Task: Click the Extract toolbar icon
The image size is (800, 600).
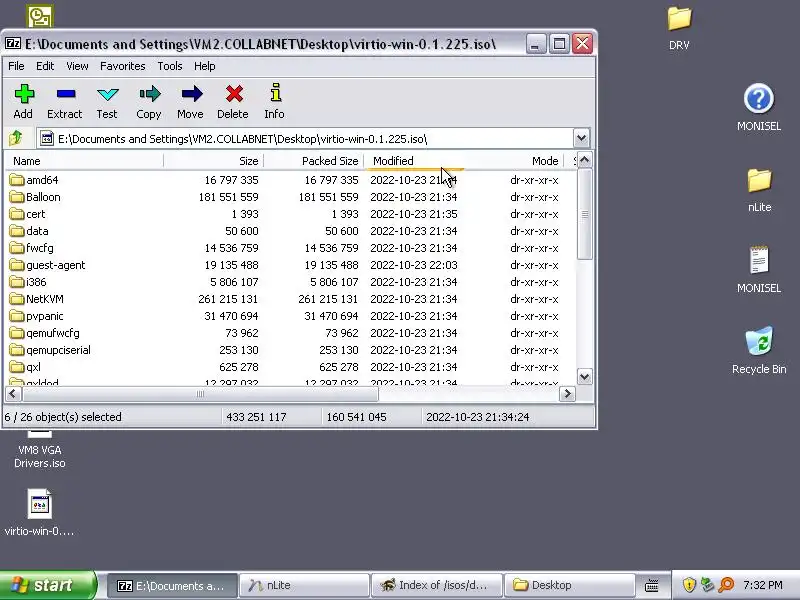Action: point(66,95)
